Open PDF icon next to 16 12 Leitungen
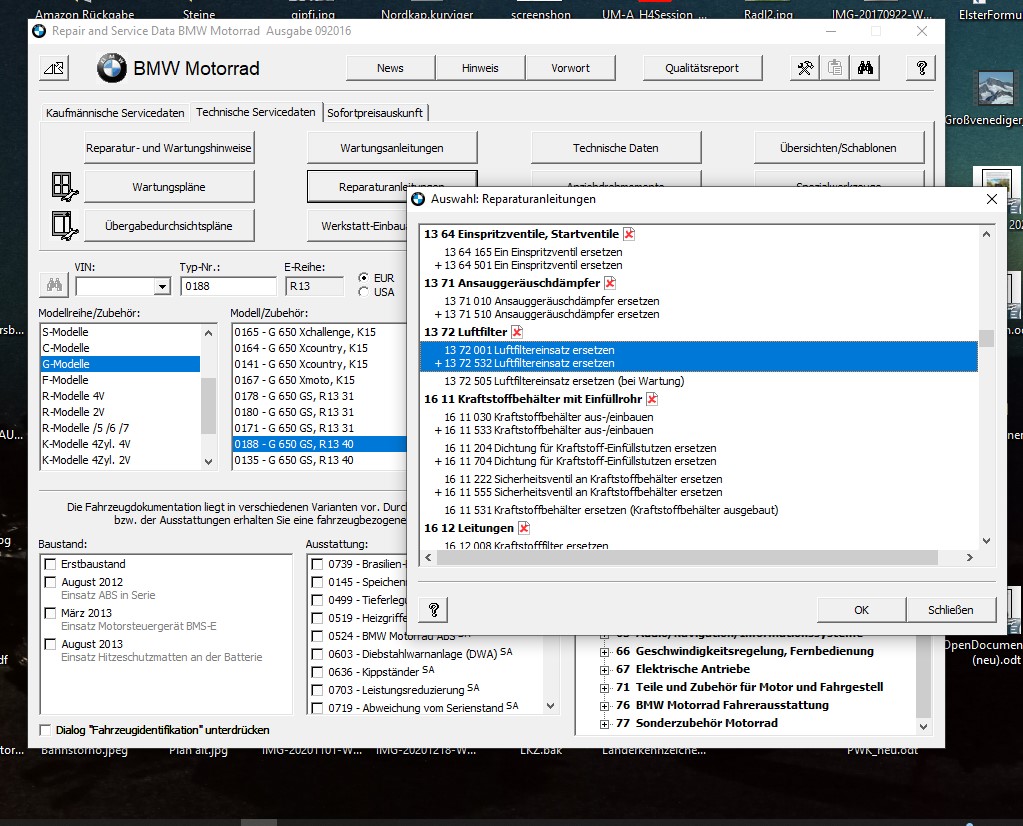This screenshot has height=826, width=1023. pyautogui.click(x=524, y=528)
